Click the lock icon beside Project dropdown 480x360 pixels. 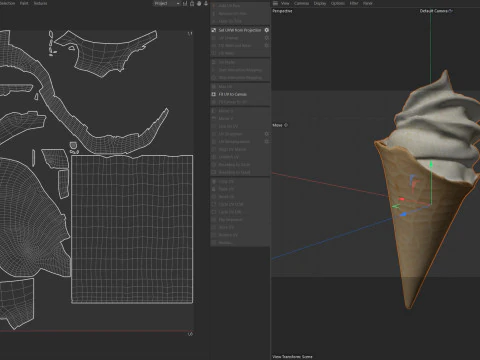192,3
